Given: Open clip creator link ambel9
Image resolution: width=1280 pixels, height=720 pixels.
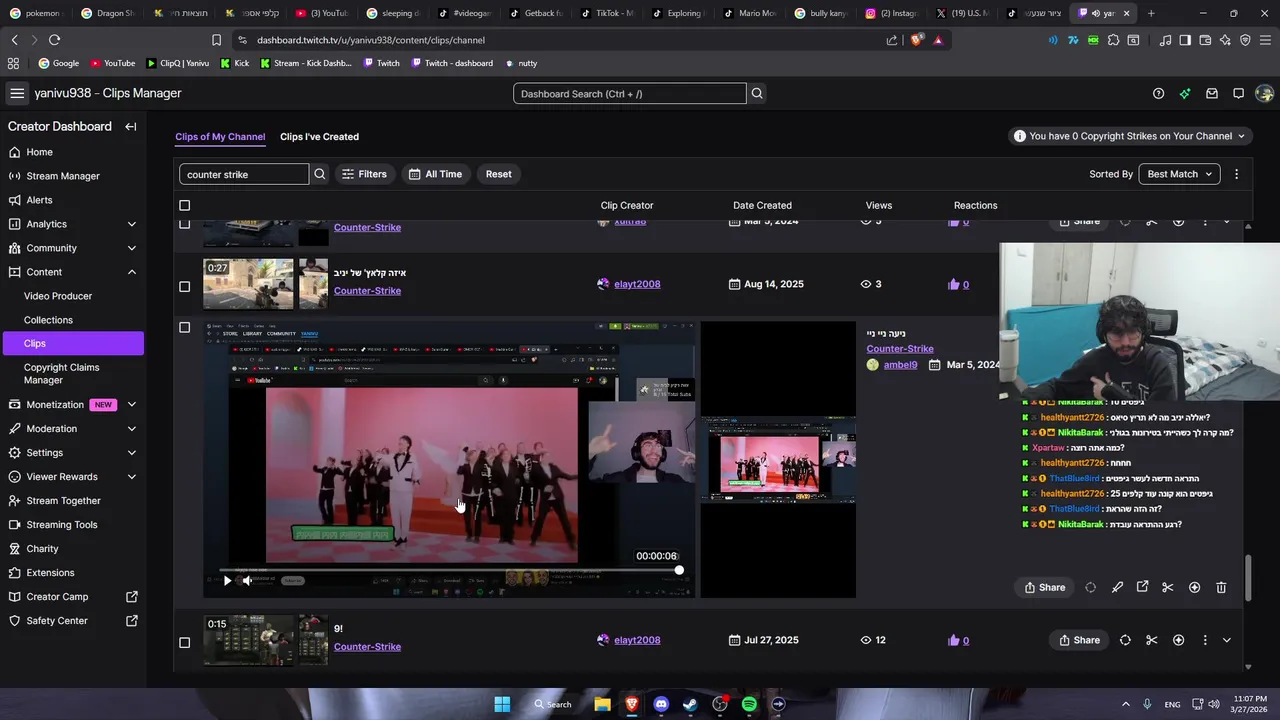Looking at the screenshot, I should (900, 365).
